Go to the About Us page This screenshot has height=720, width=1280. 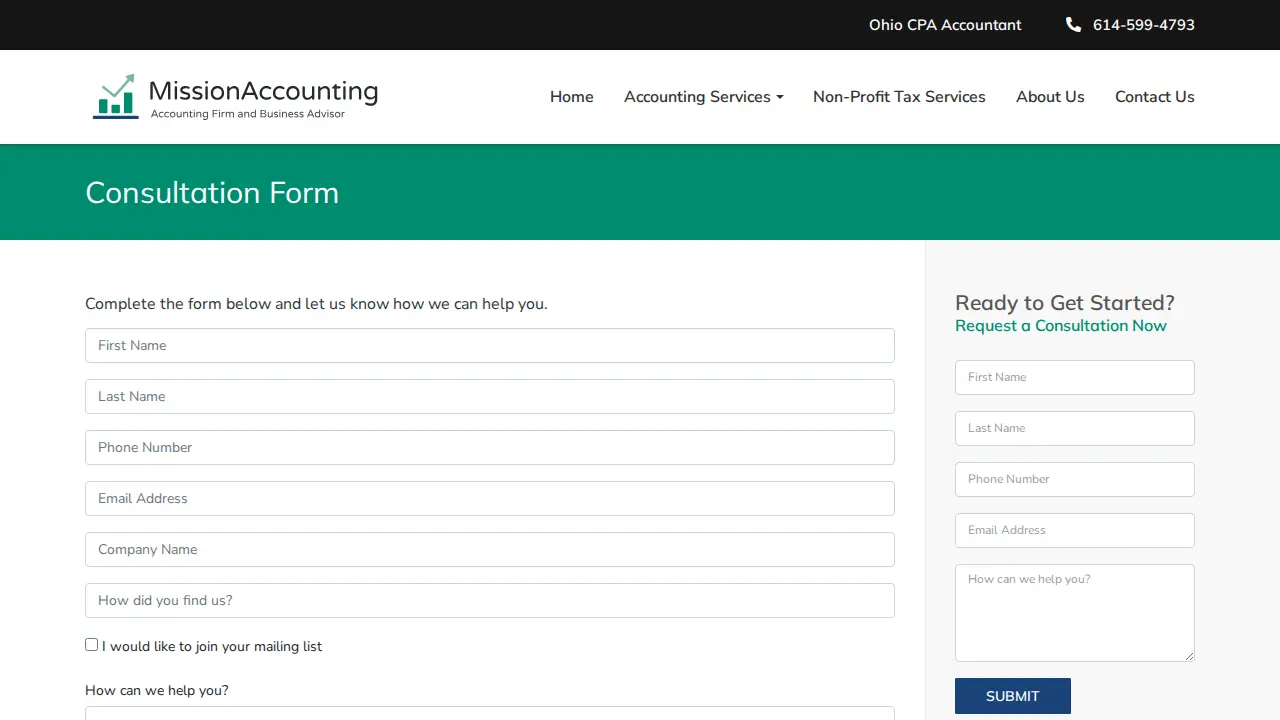(1050, 97)
